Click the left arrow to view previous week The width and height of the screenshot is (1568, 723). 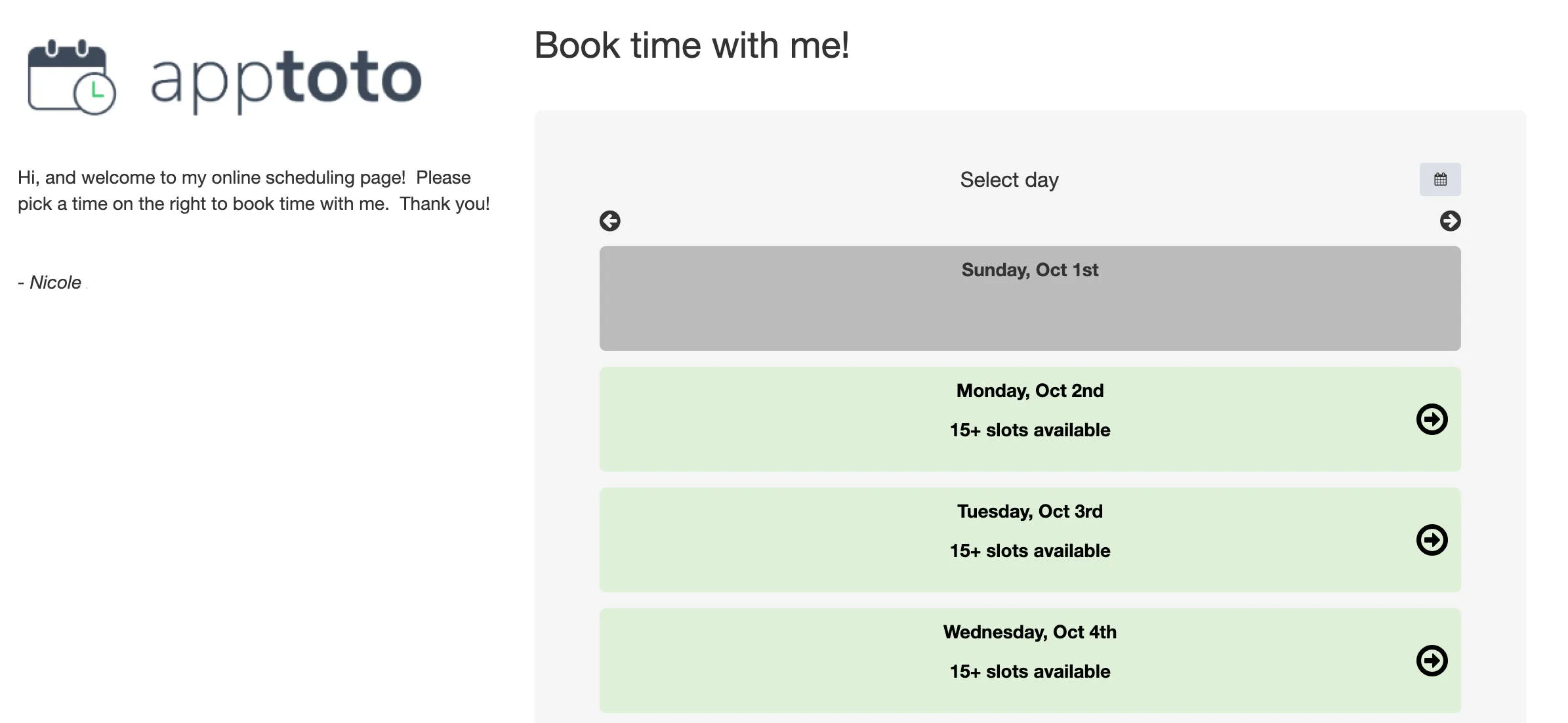point(609,221)
